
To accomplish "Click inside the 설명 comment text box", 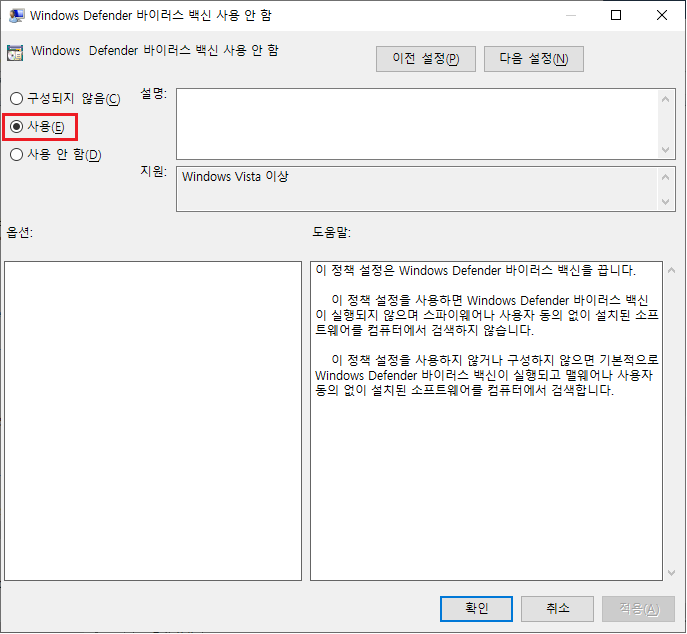I will tap(416, 124).
